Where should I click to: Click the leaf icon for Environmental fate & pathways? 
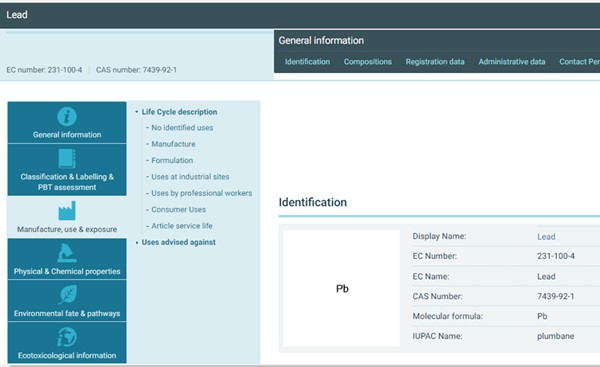coord(68,295)
